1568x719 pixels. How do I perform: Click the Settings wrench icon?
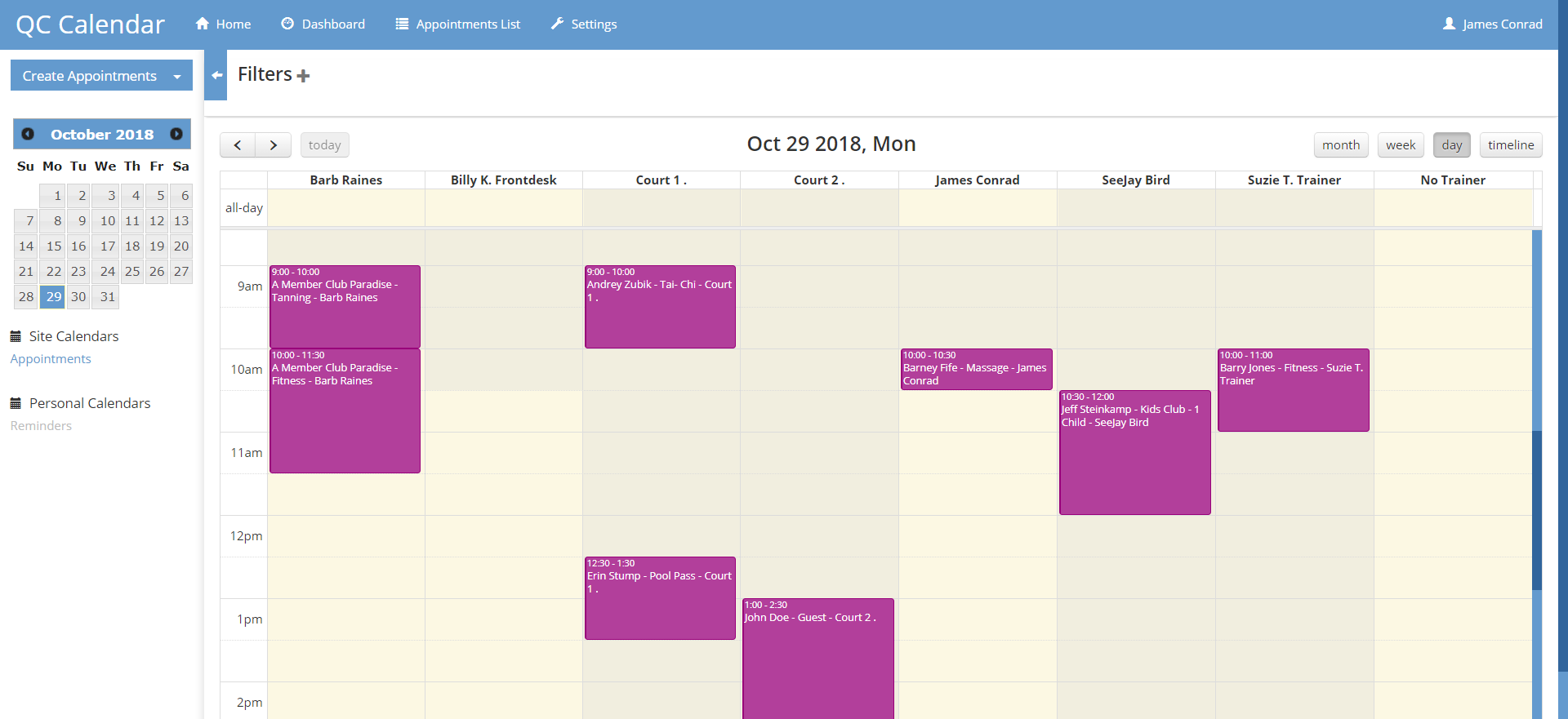(x=557, y=24)
